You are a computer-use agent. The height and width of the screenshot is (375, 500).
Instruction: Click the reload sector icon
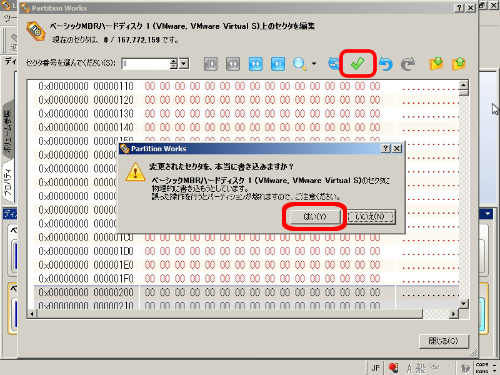pyautogui.click(x=333, y=63)
